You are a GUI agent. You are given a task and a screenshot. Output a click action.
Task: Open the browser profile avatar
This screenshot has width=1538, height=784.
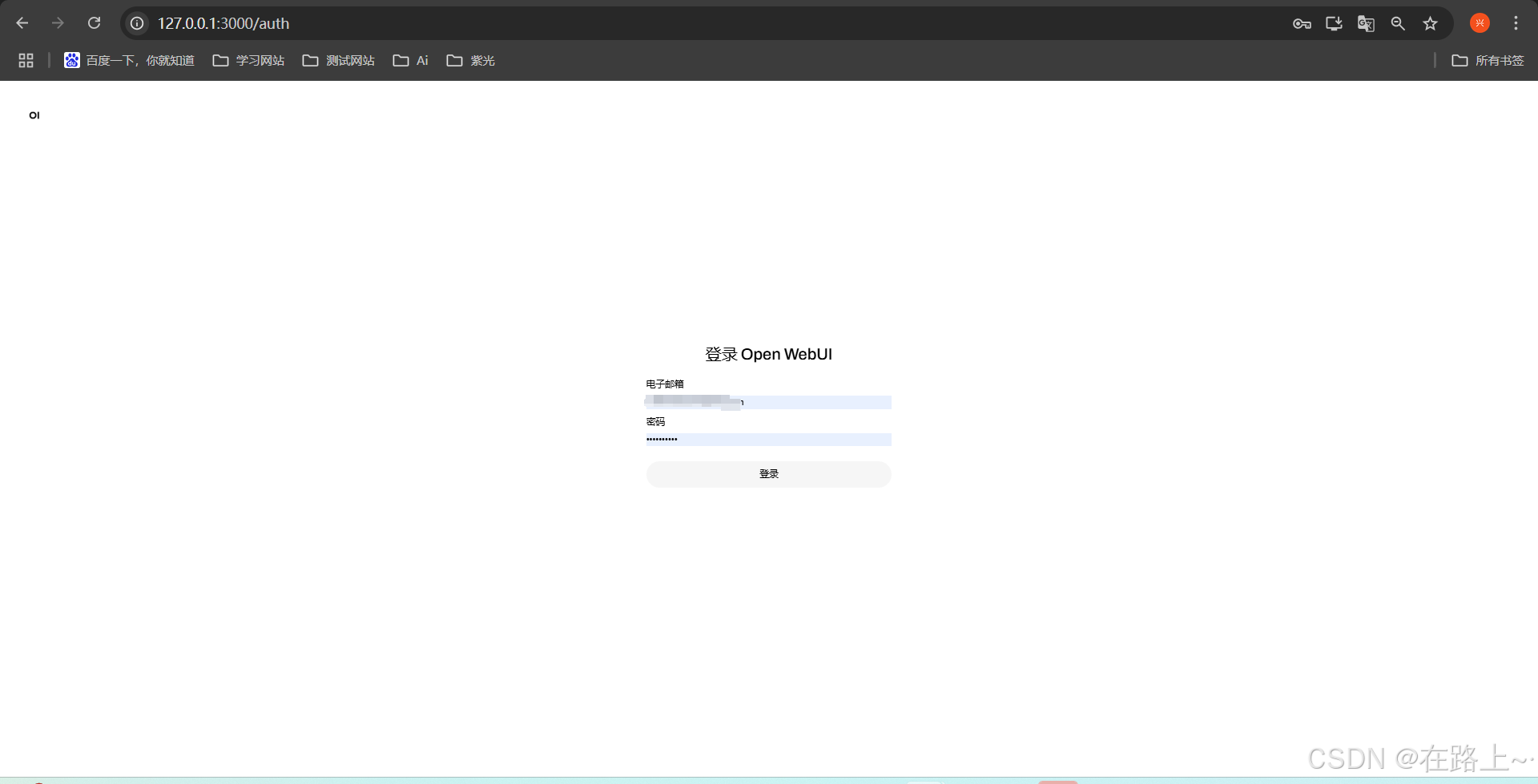[x=1480, y=23]
